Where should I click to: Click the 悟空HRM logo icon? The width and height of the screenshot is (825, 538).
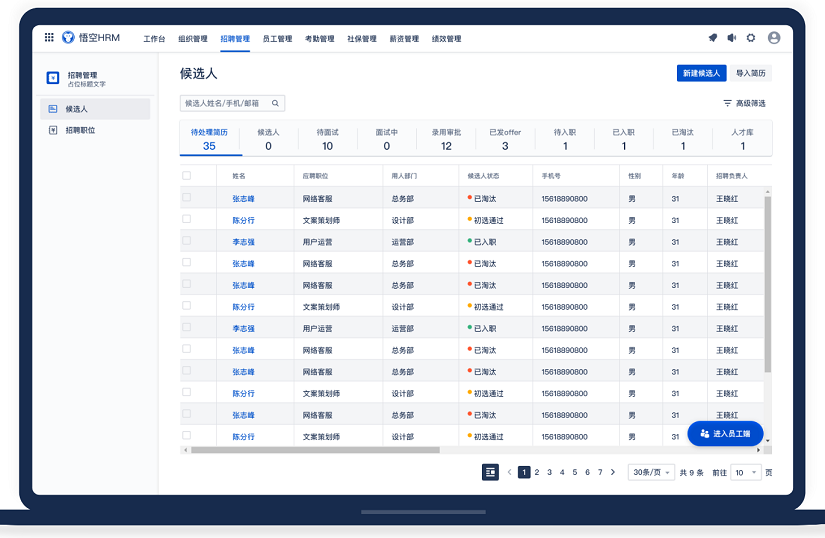68,38
